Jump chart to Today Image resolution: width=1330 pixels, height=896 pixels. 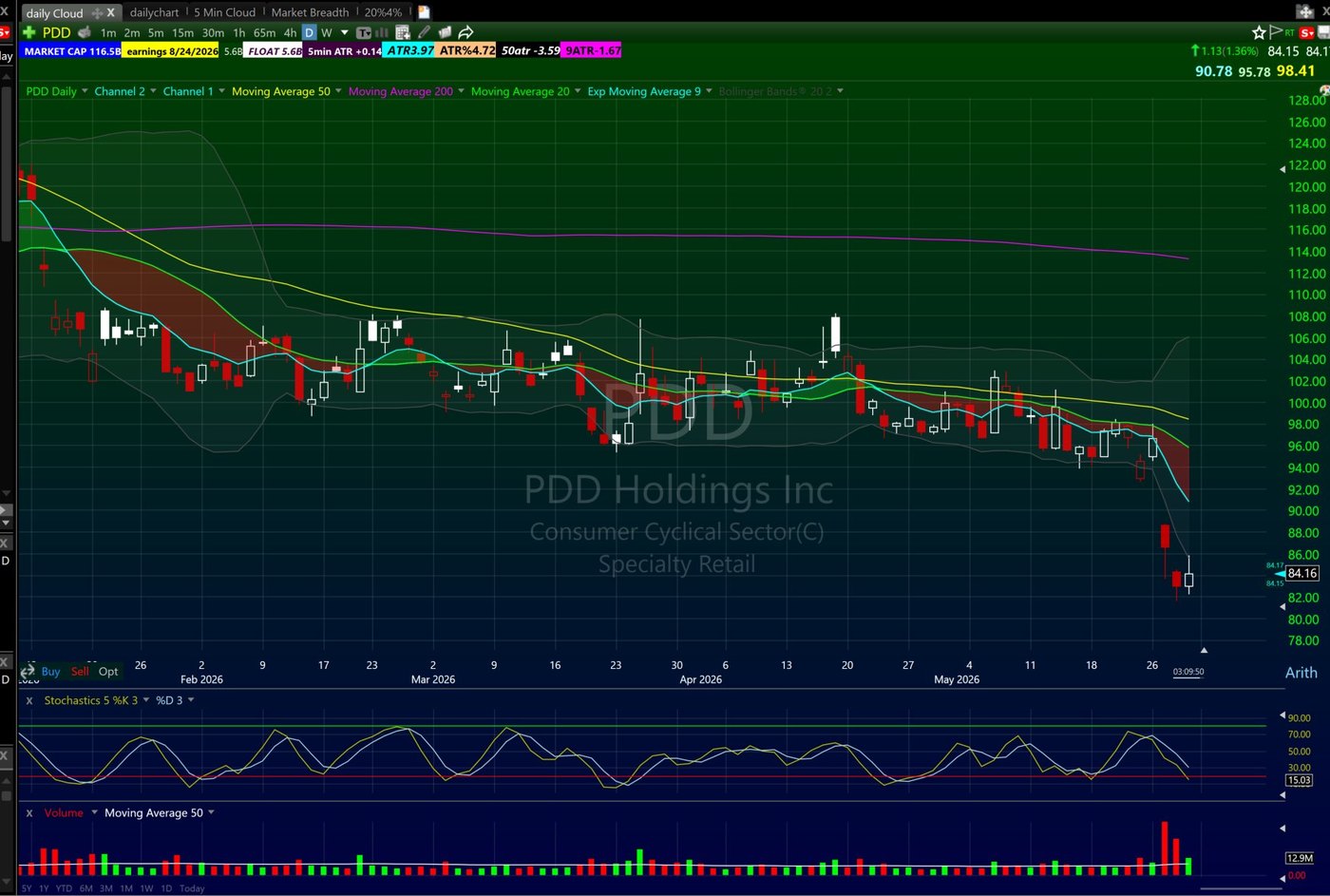point(192,888)
